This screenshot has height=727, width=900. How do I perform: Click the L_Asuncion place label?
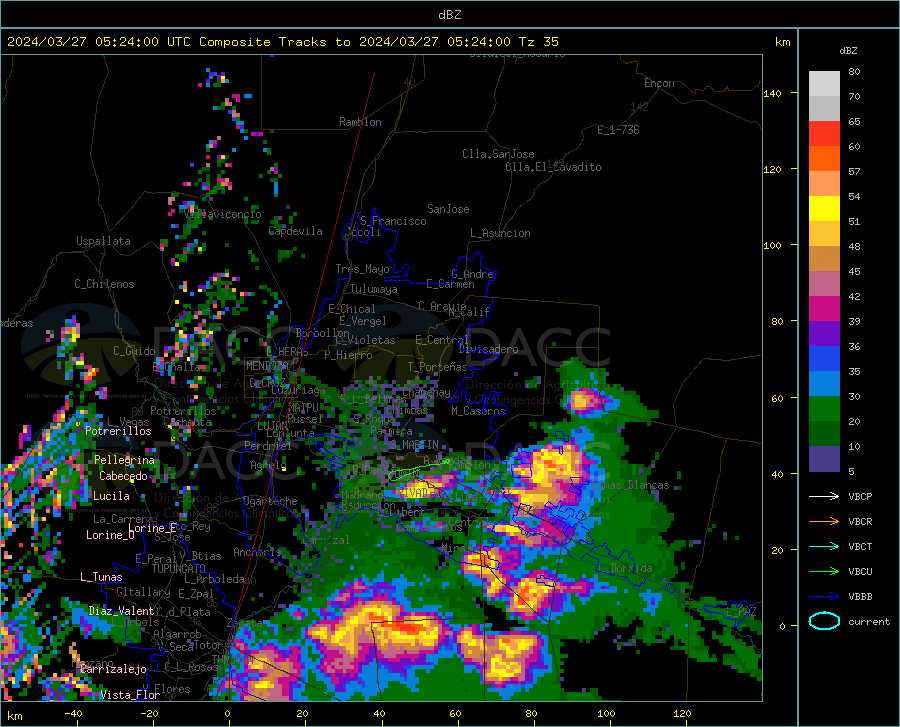pos(500,233)
